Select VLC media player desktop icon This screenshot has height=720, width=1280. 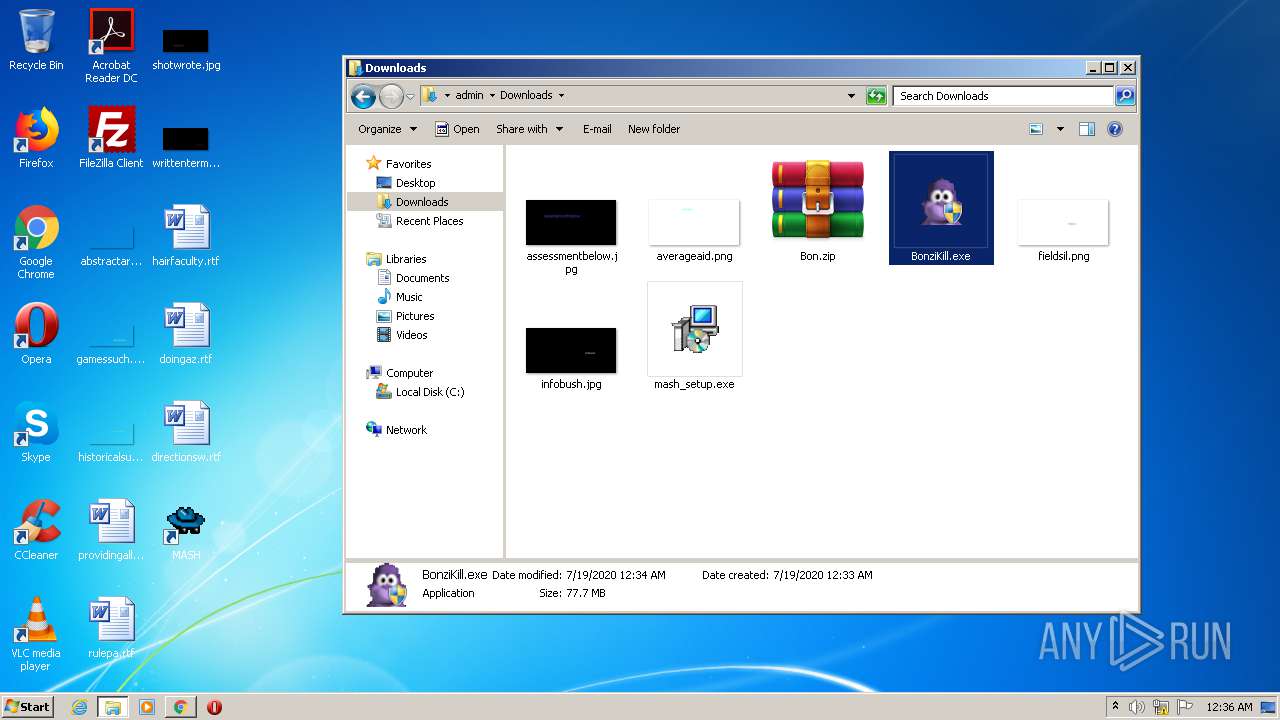click(x=36, y=634)
